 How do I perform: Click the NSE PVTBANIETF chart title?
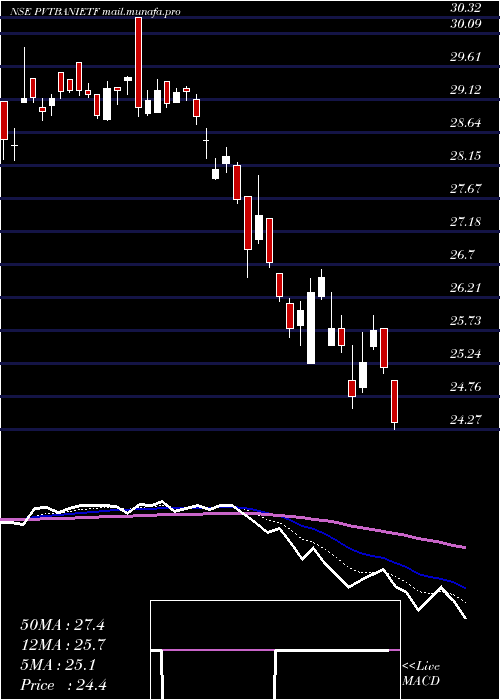pos(95,12)
